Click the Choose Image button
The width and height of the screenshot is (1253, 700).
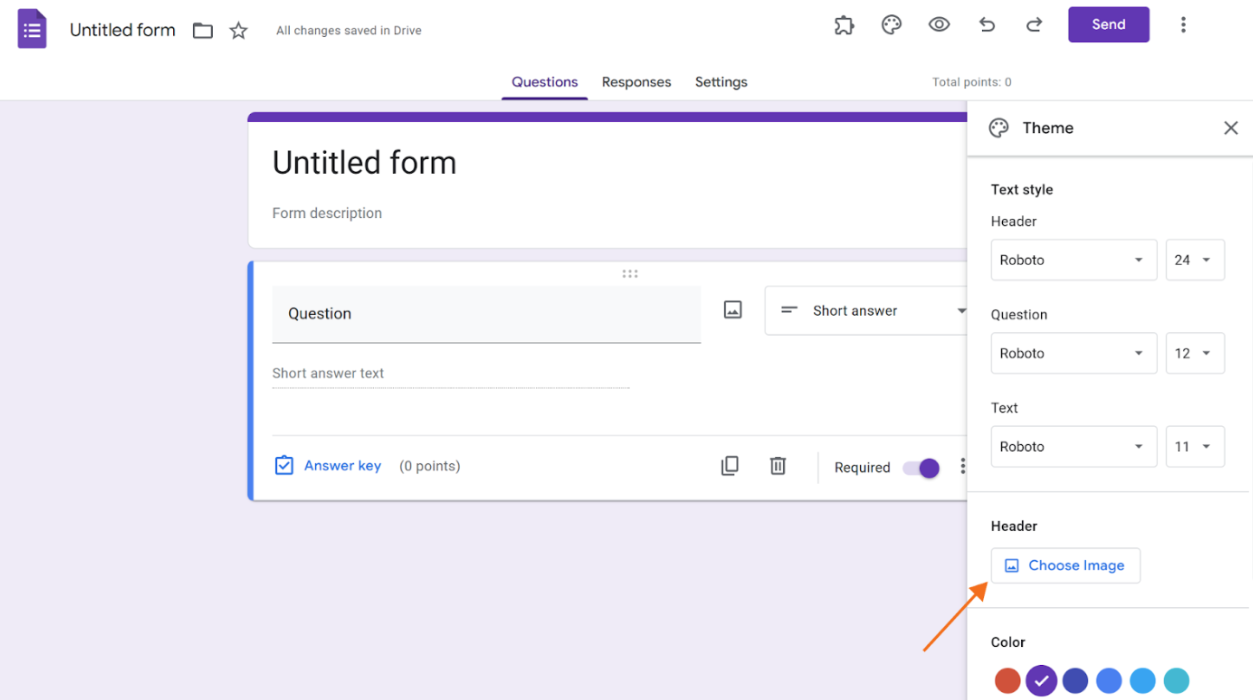pyautogui.click(x=1065, y=566)
